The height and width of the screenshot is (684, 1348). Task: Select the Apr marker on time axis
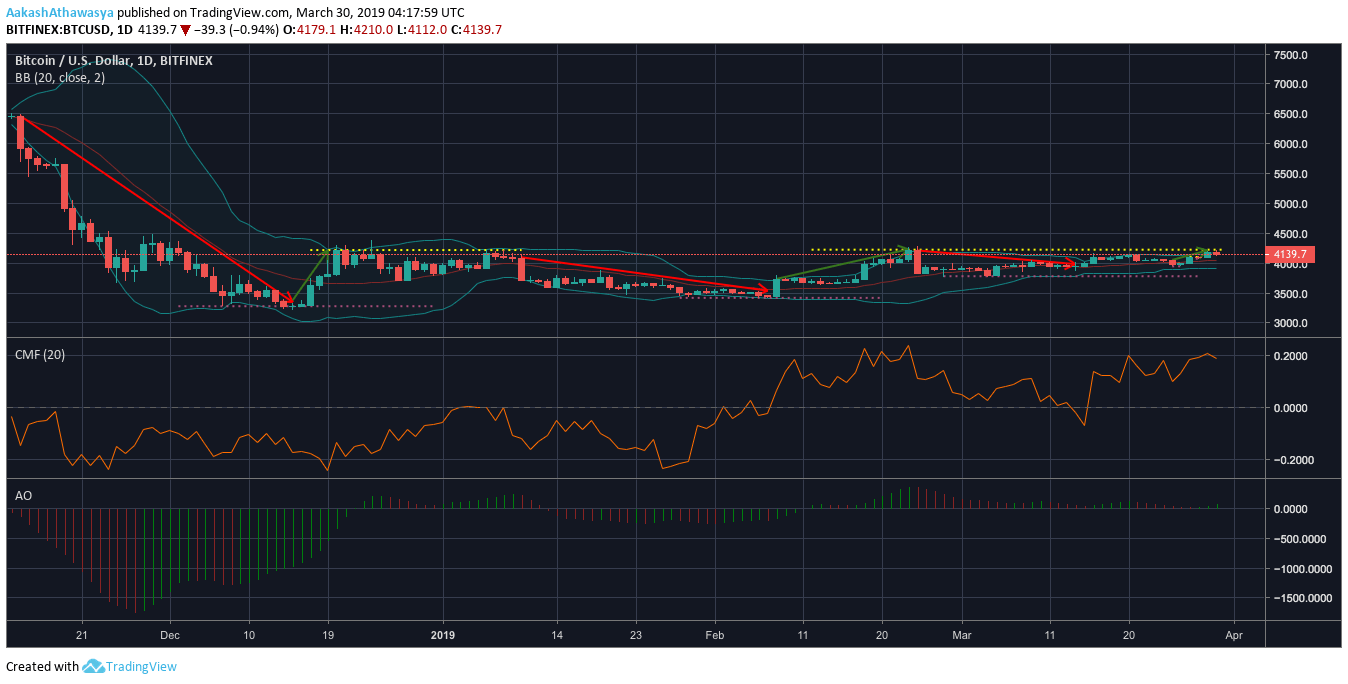[1233, 635]
